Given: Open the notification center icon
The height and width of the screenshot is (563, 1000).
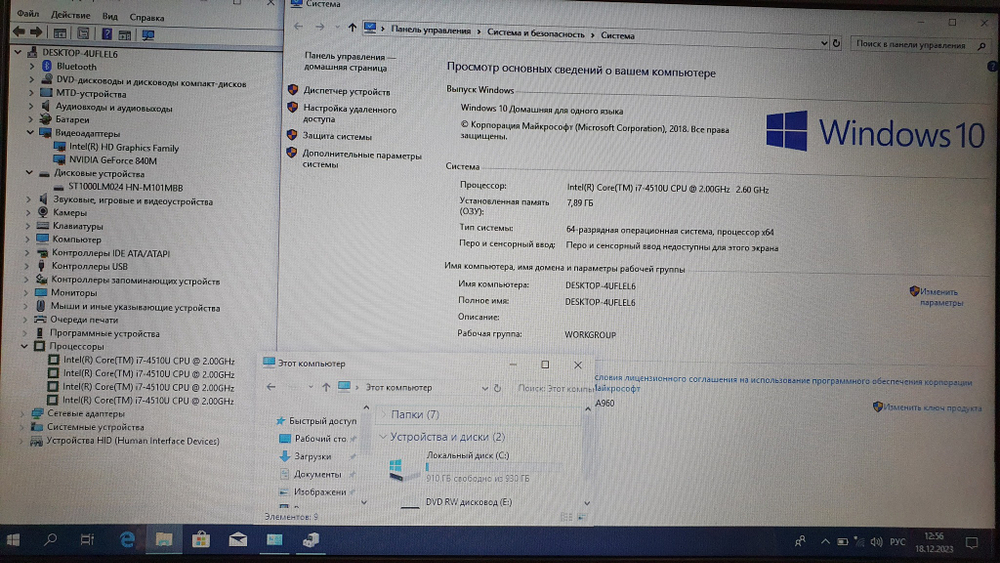Looking at the screenshot, I should pos(971,543).
